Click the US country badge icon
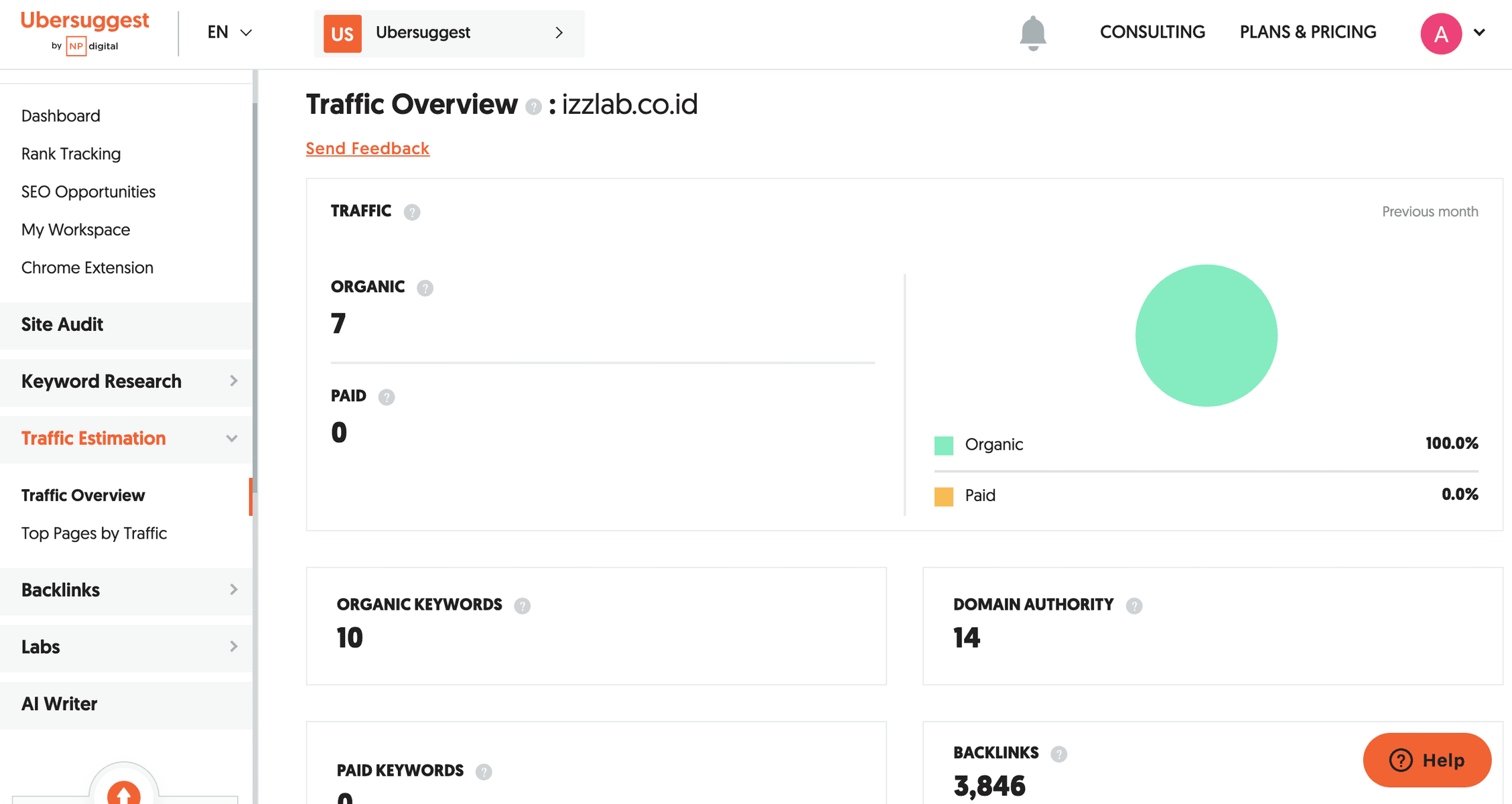The height and width of the screenshot is (804, 1512). [342, 33]
